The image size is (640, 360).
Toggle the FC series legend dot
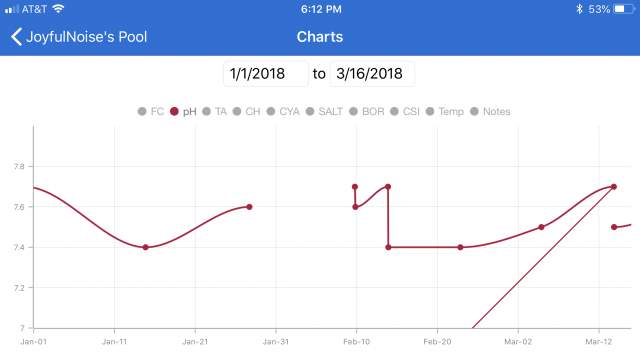[142, 111]
